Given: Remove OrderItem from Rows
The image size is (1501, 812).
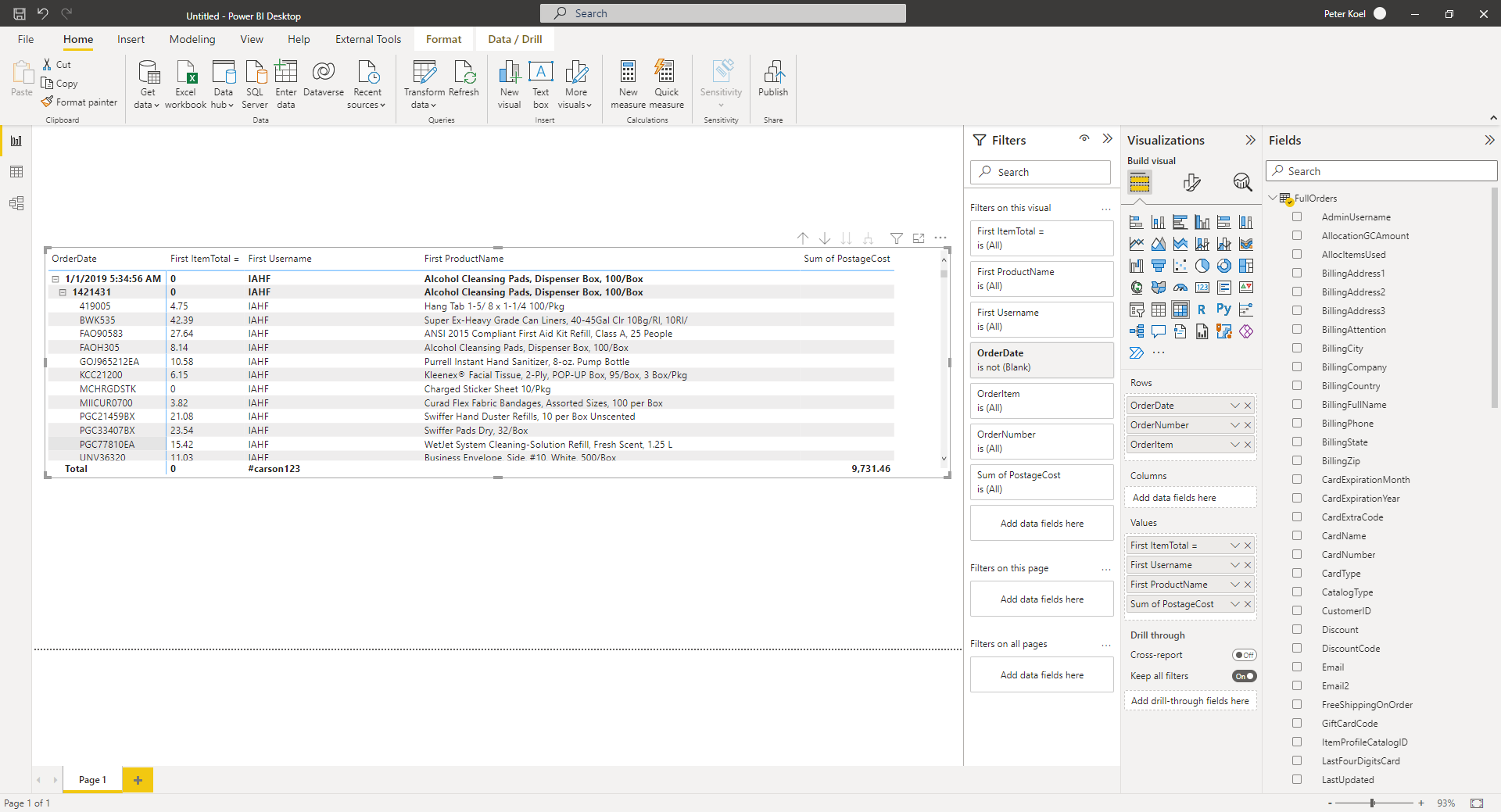Looking at the screenshot, I should [x=1248, y=445].
